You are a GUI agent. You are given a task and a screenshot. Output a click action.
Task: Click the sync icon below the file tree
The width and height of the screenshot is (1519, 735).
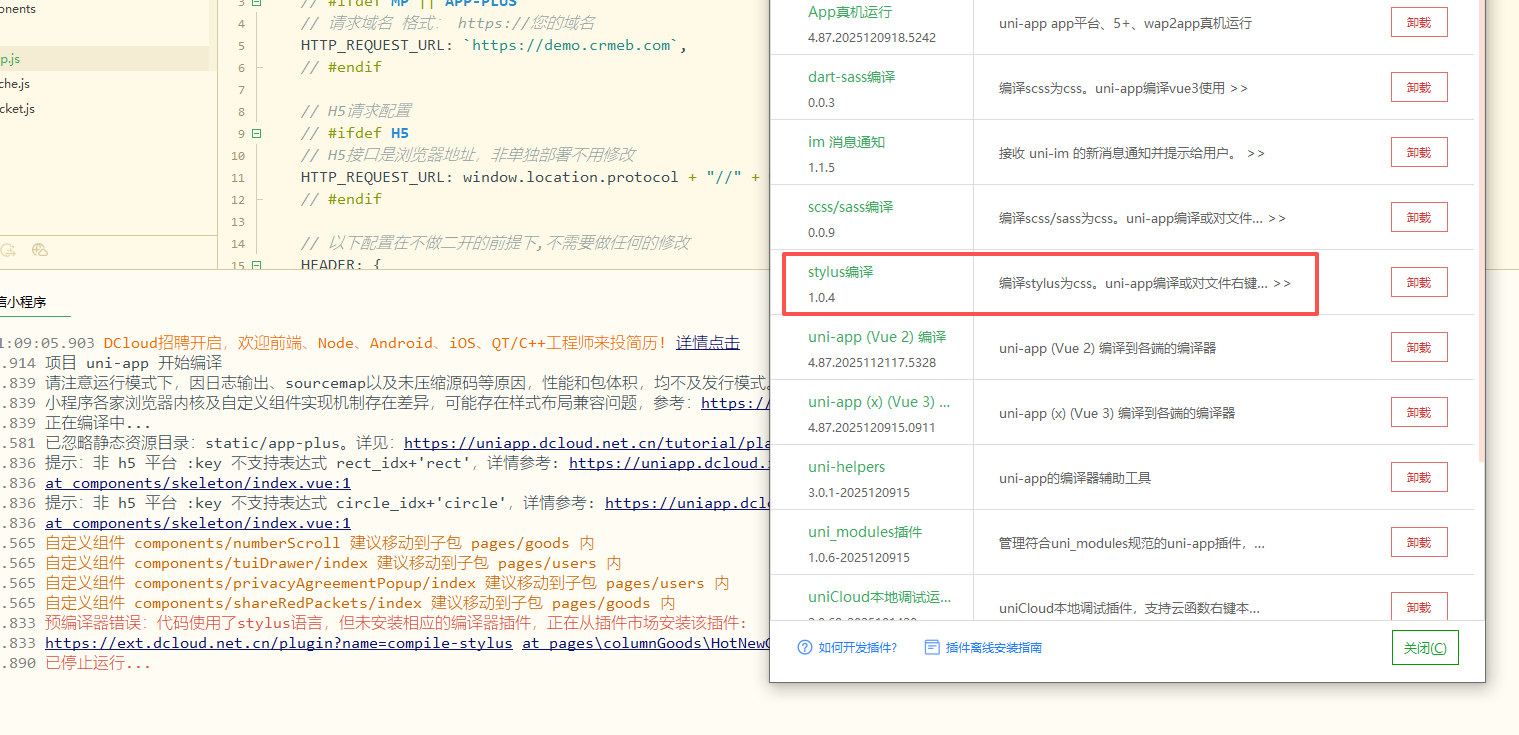[8, 250]
